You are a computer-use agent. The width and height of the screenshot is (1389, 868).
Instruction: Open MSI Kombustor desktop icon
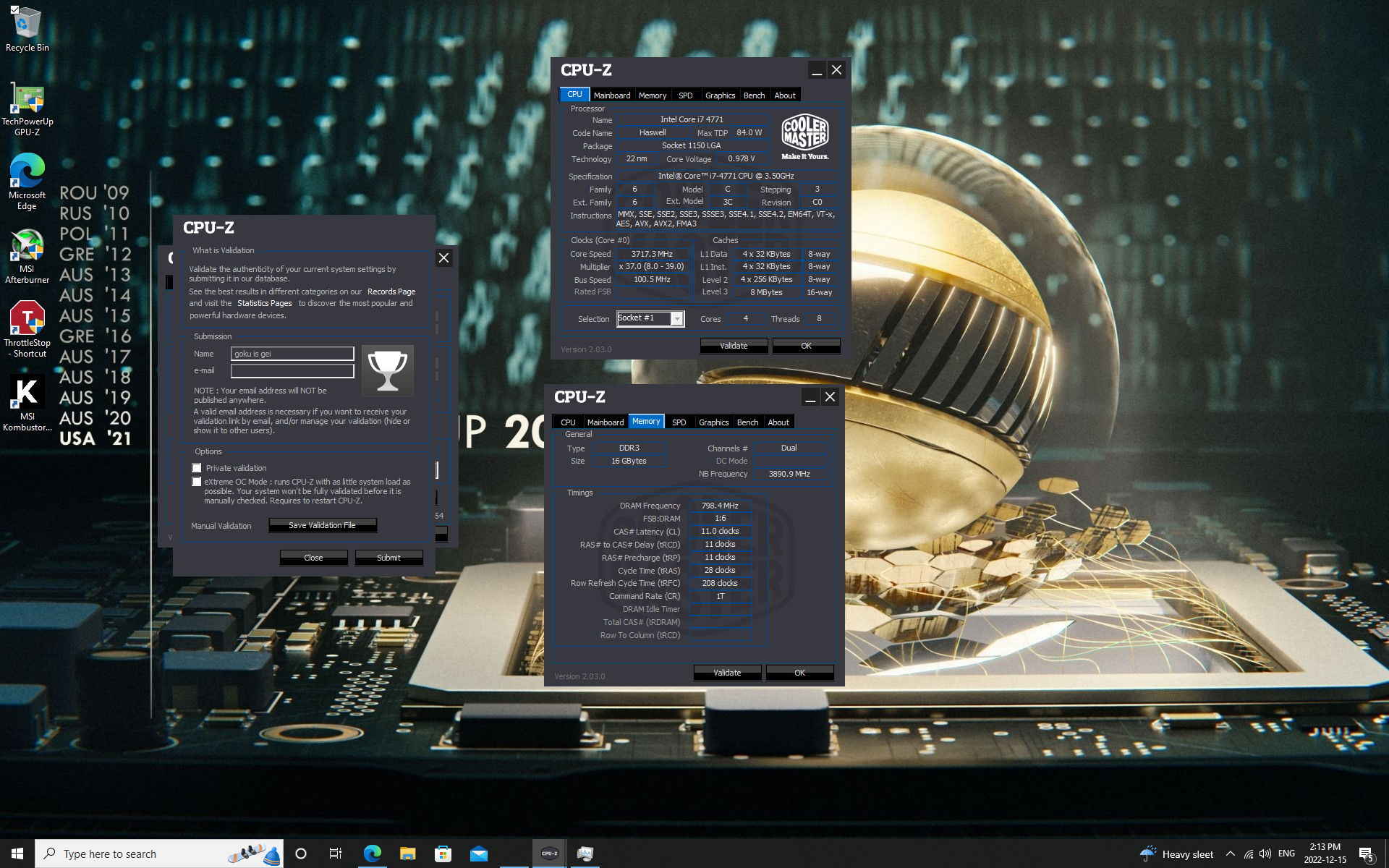point(27,403)
